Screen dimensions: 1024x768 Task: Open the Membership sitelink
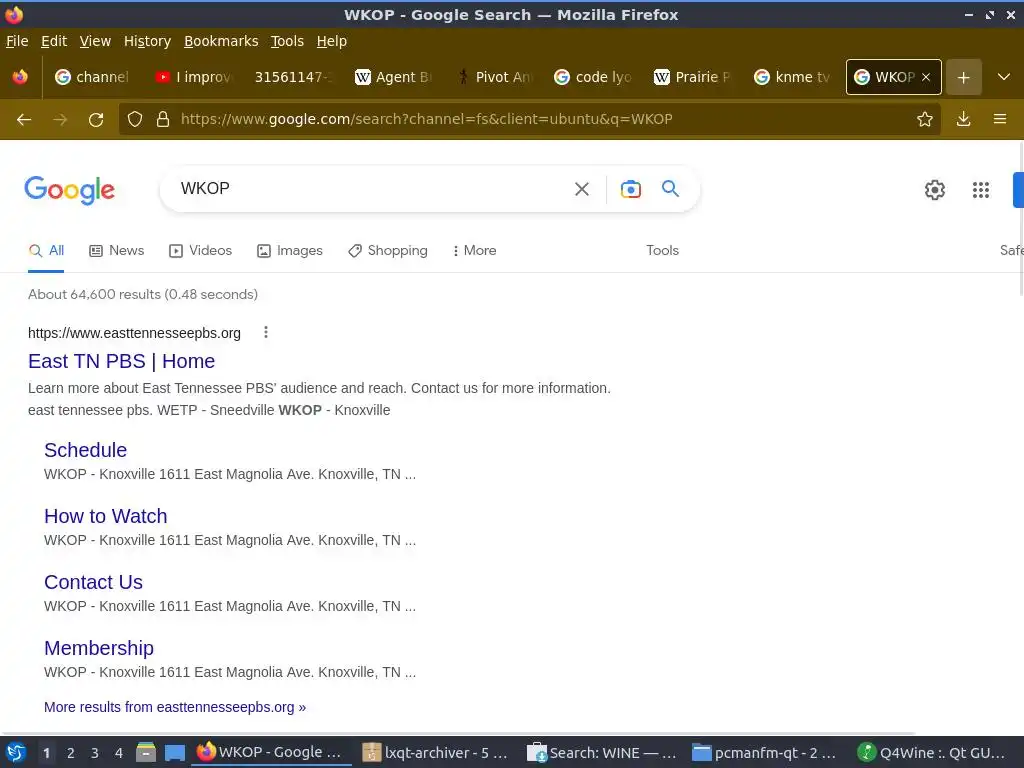pos(99,648)
